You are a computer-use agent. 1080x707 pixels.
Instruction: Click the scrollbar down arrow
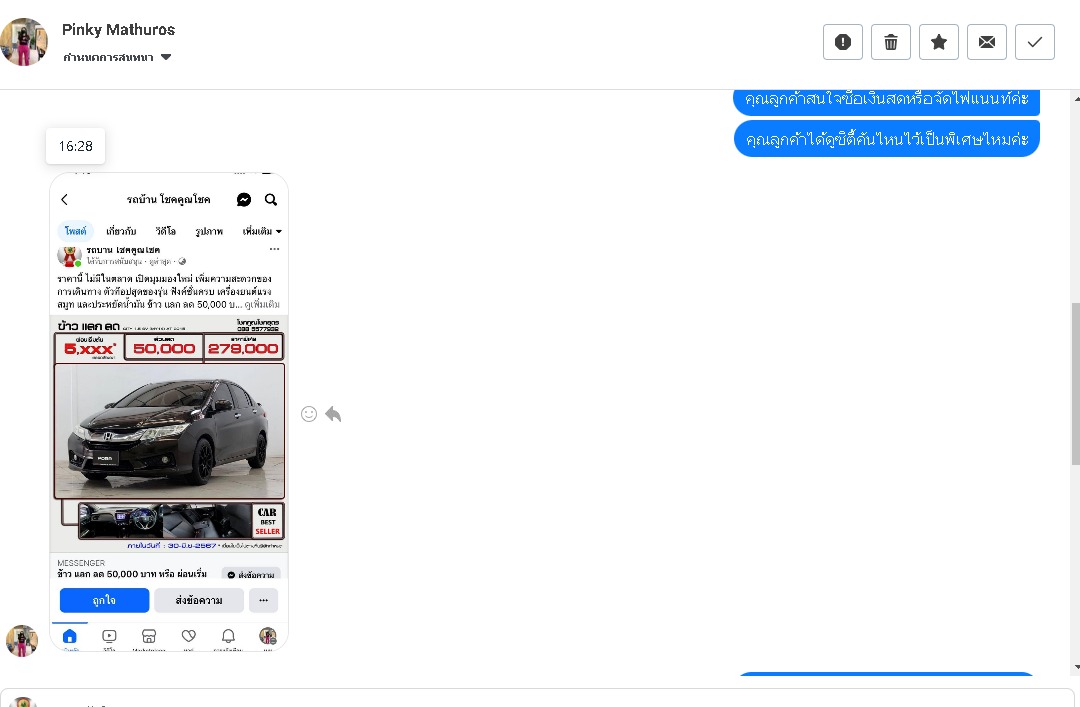pos(1075,667)
